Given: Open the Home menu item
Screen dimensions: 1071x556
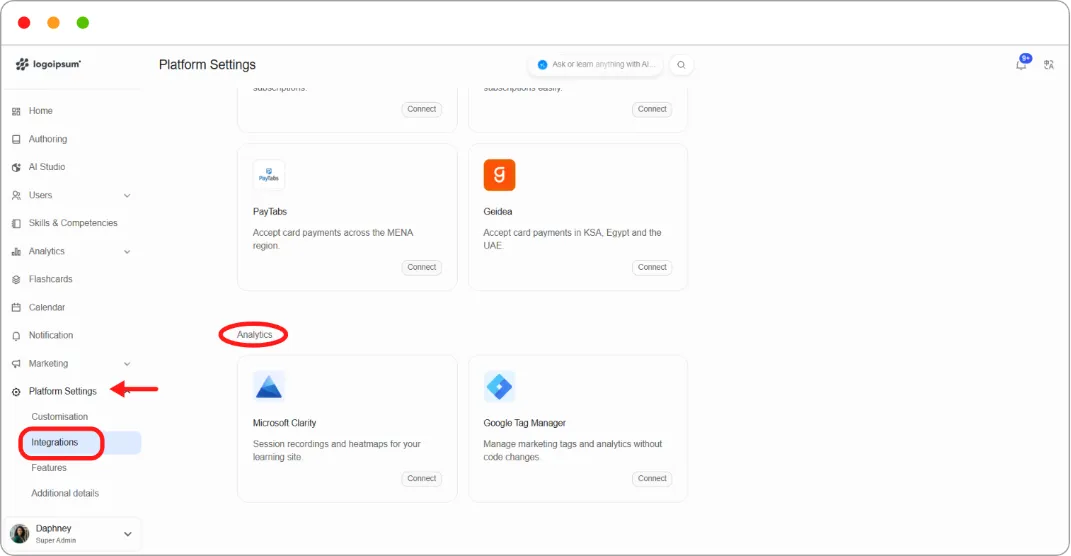Looking at the screenshot, I should [40, 111].
